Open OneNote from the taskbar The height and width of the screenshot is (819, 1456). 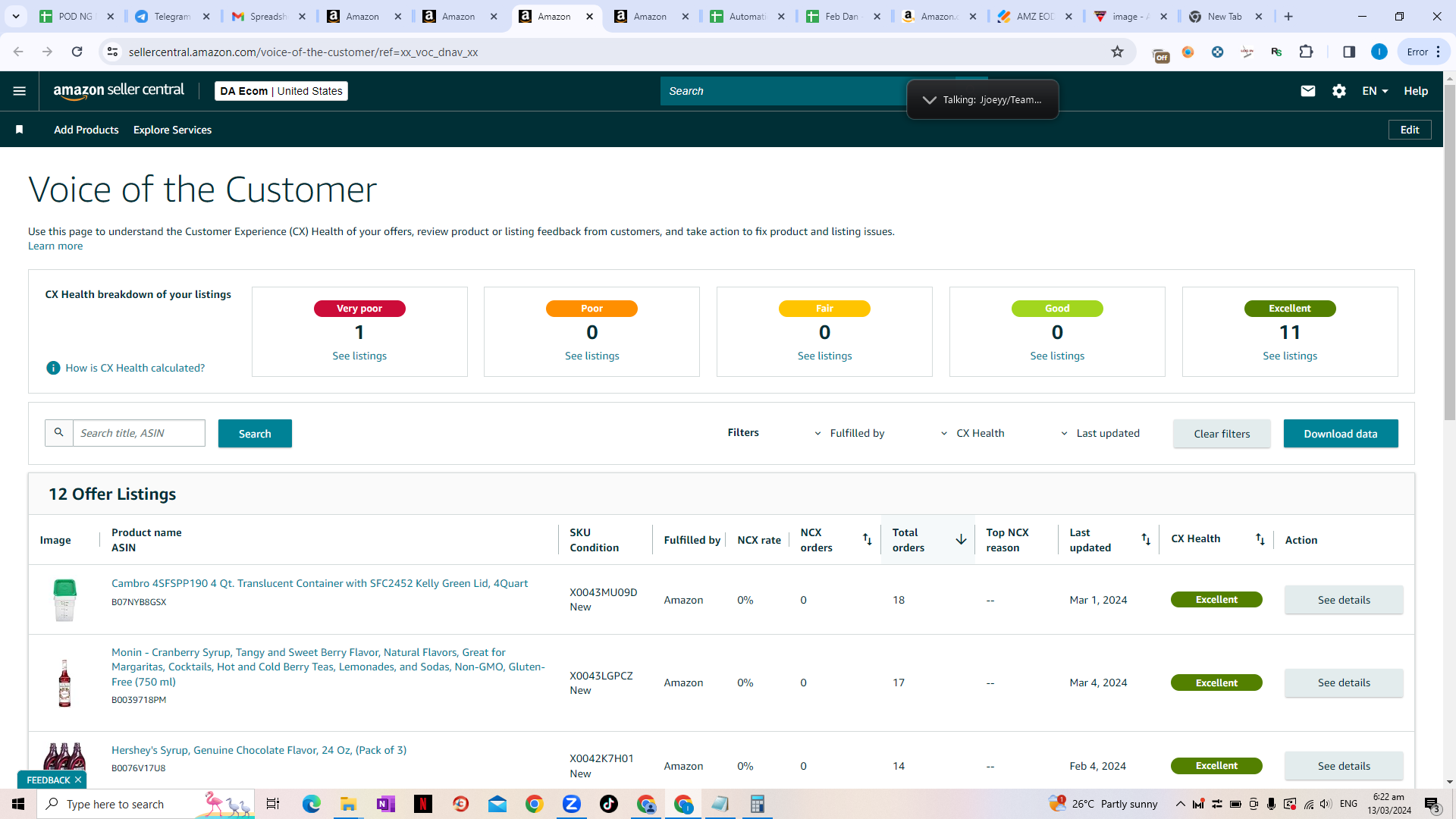tap(385, 804)
